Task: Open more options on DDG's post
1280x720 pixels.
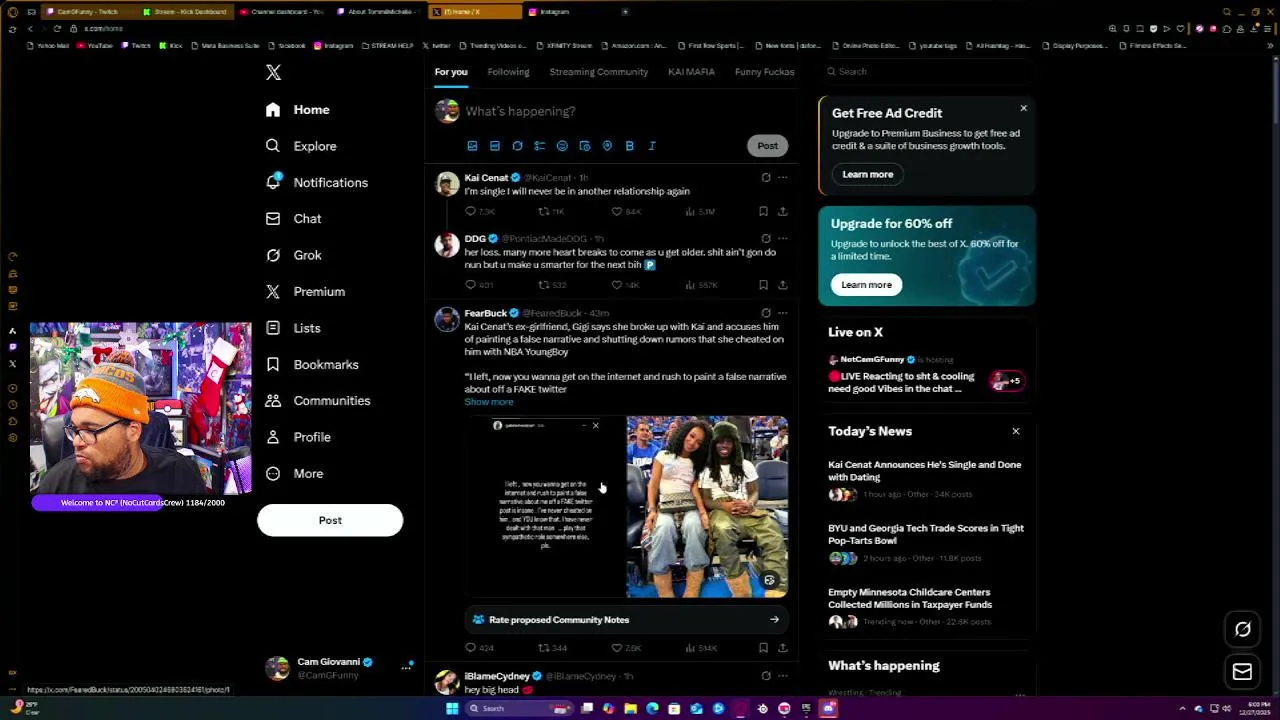Action: click(x=782, y=239)
